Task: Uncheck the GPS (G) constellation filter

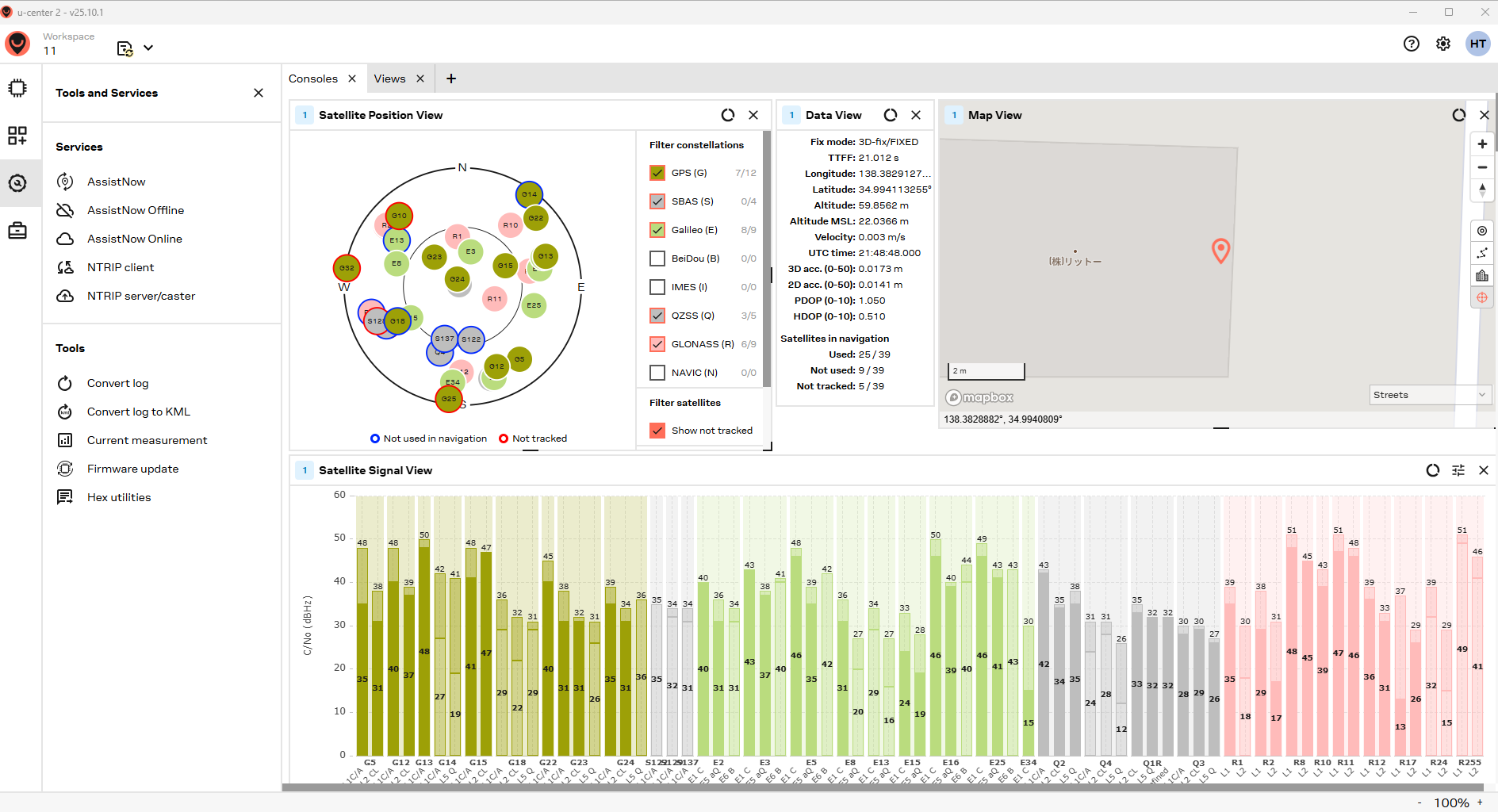Action: tap(657, 173)
